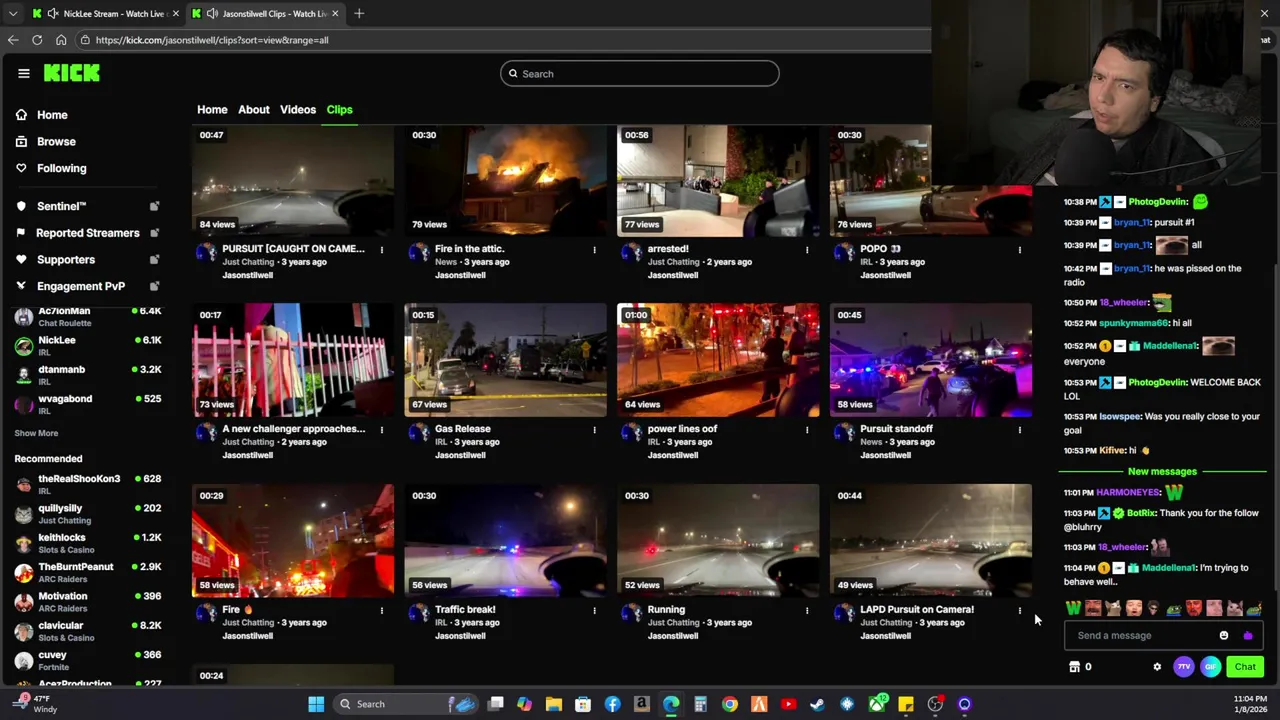Toggle lock icon next to Sentinel
This screenshot has width=1280, height=720.
click(x=154, y=206)
